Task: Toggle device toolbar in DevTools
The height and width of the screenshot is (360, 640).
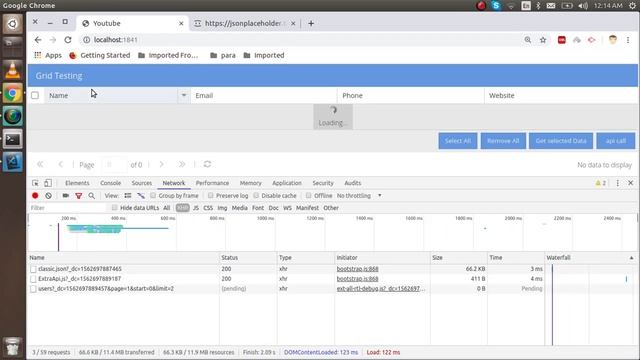Action: (x=48, y=183)
